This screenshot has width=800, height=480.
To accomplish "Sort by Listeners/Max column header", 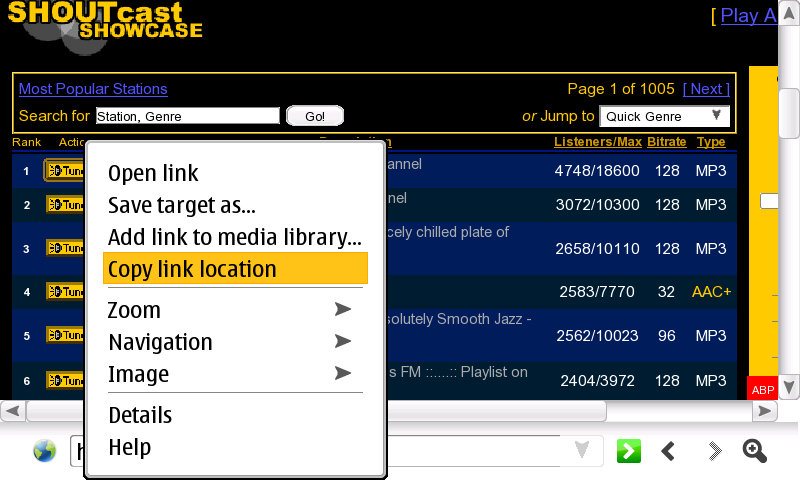I will [x=597, y=142].
